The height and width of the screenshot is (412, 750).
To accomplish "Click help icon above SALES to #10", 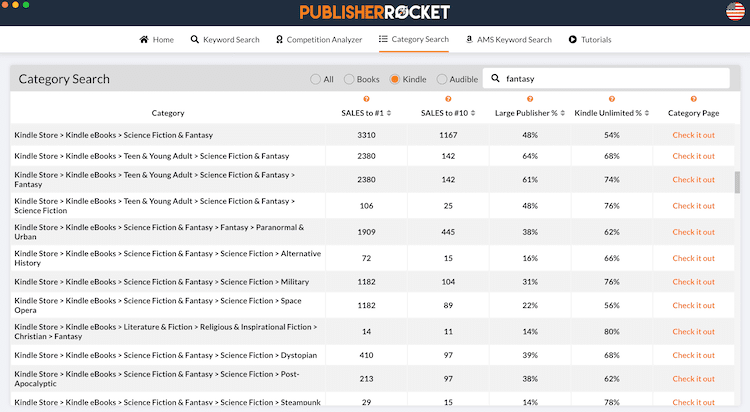I will [448, 99].
